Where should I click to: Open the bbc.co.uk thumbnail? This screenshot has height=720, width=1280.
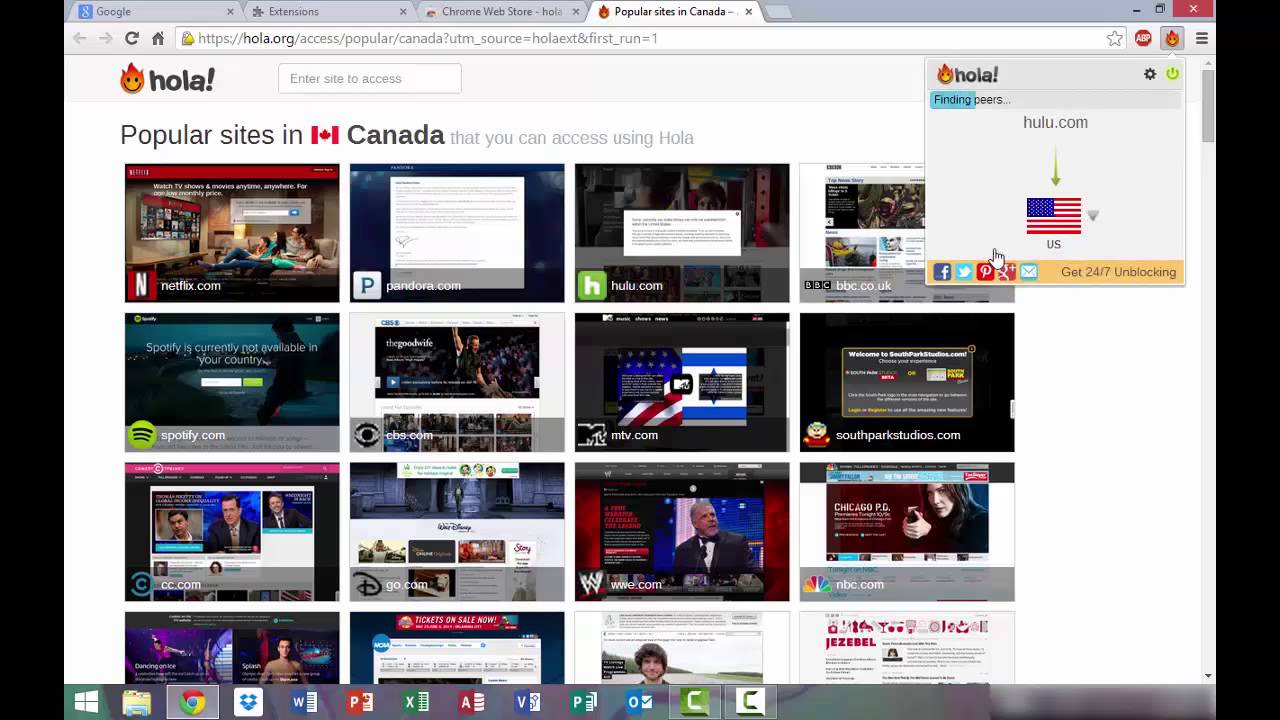point(862,233)
